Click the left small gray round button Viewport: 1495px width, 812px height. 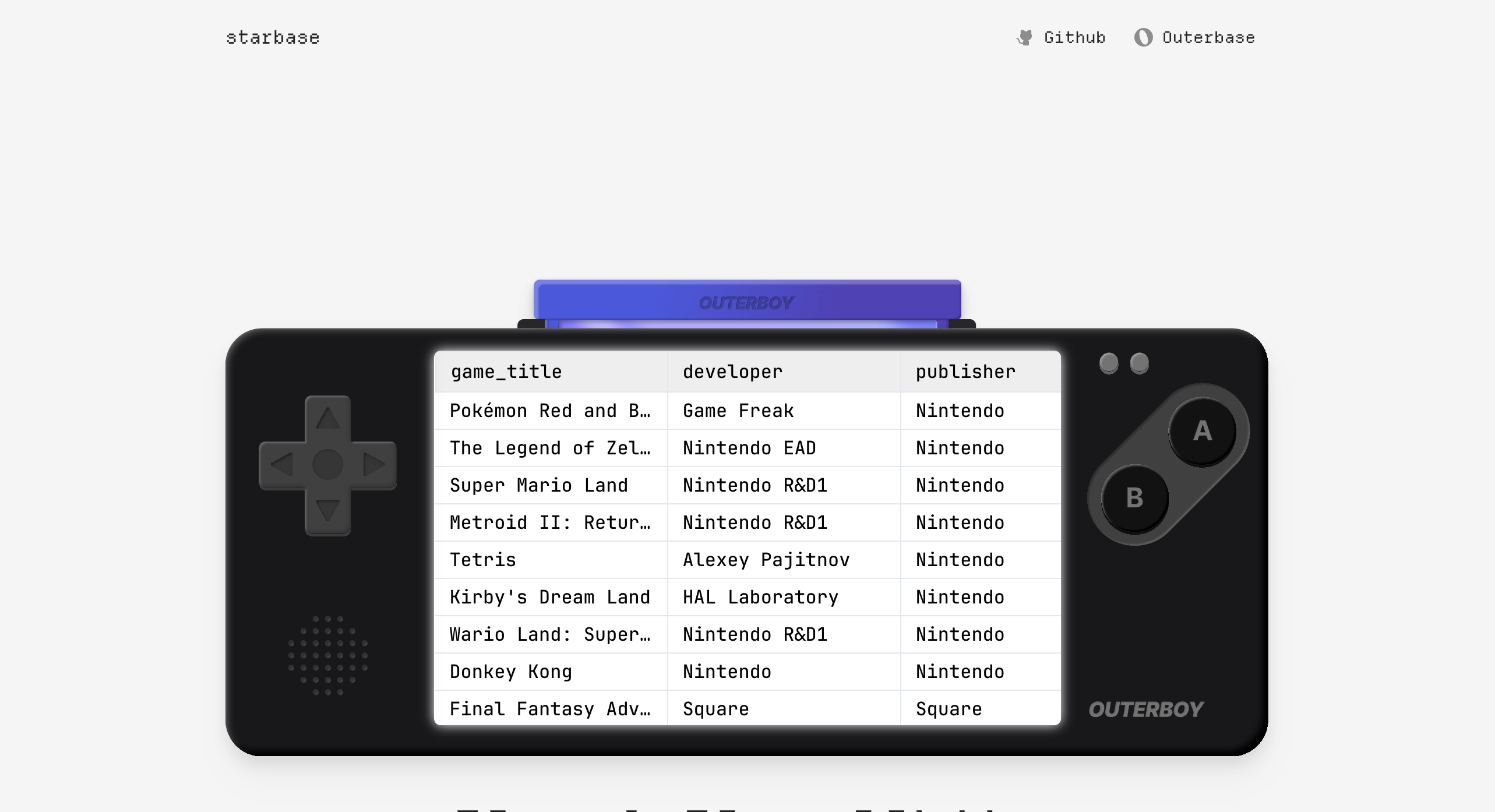pyautogui.click(x=1109, y=363)
